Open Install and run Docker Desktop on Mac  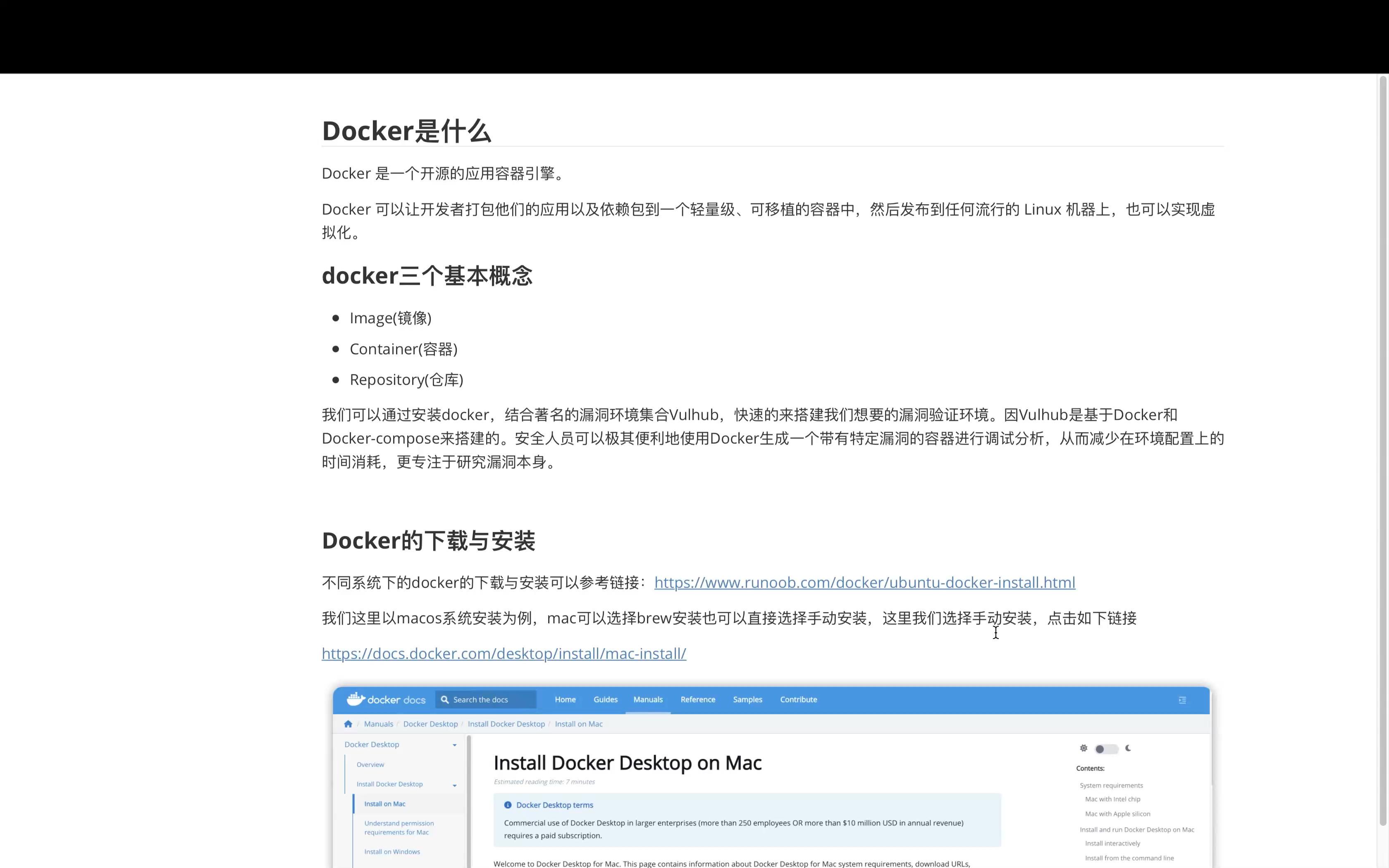(1136, 830)
